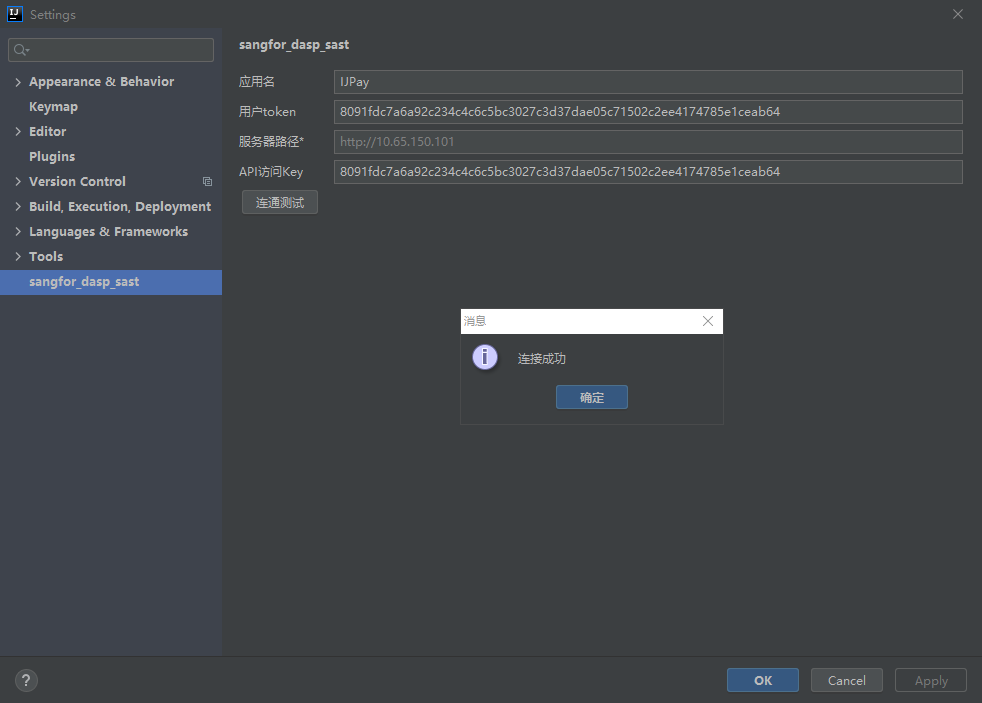The image size is (982, 703).
Task: Click the 应用名 field containing IJPay
Action: [x=647, y=82]
